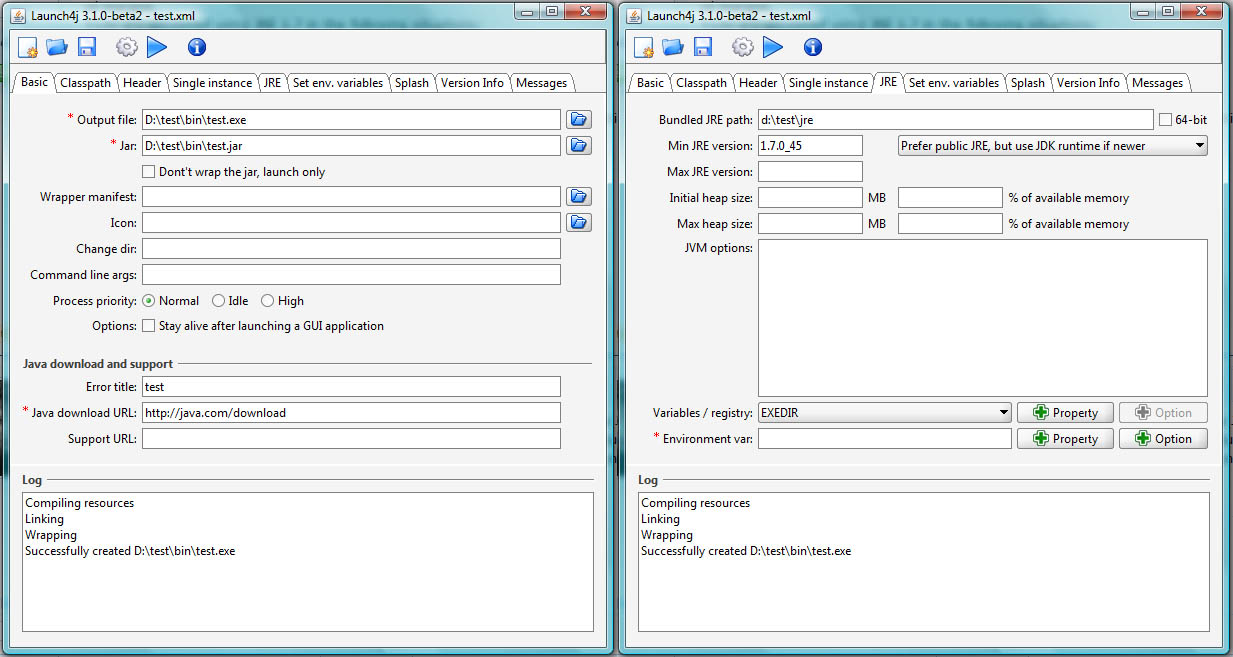Open Splash tab in right window

[1028, 83]
